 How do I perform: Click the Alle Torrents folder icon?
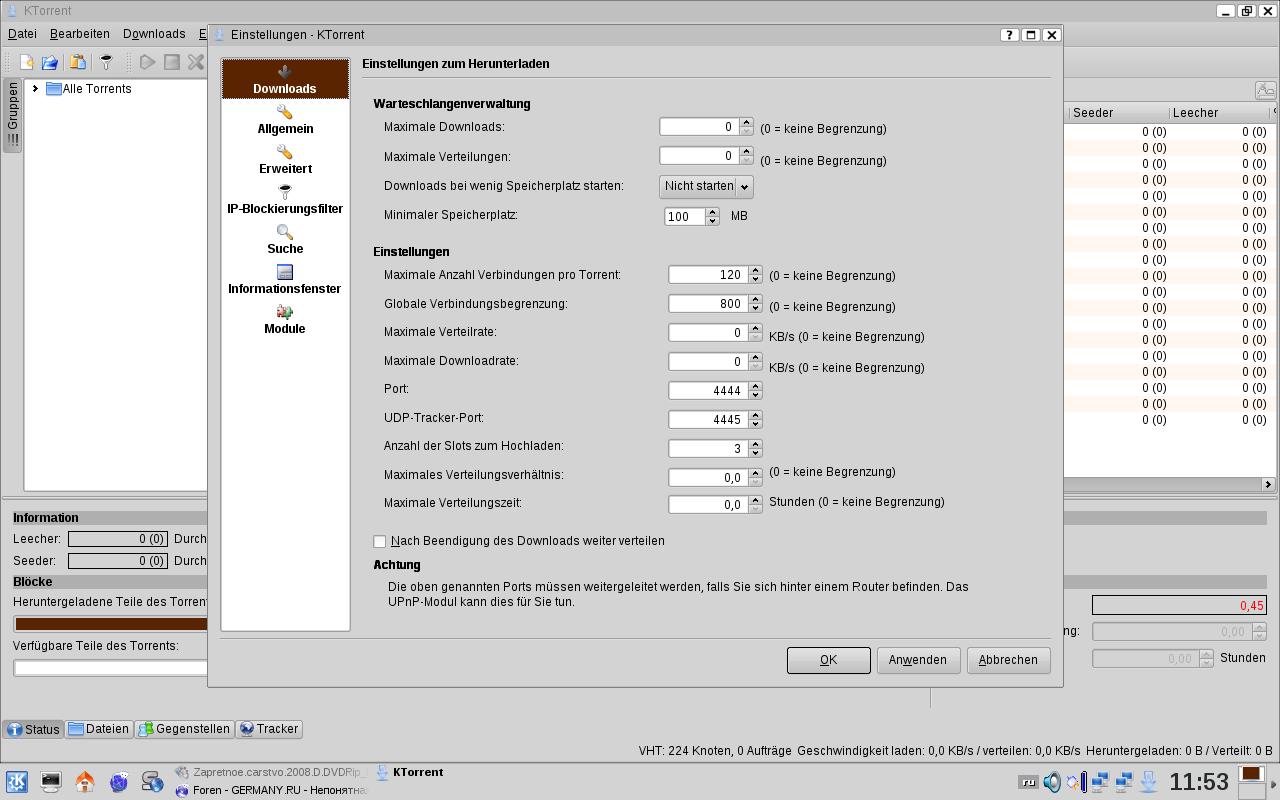coord(54,89)
